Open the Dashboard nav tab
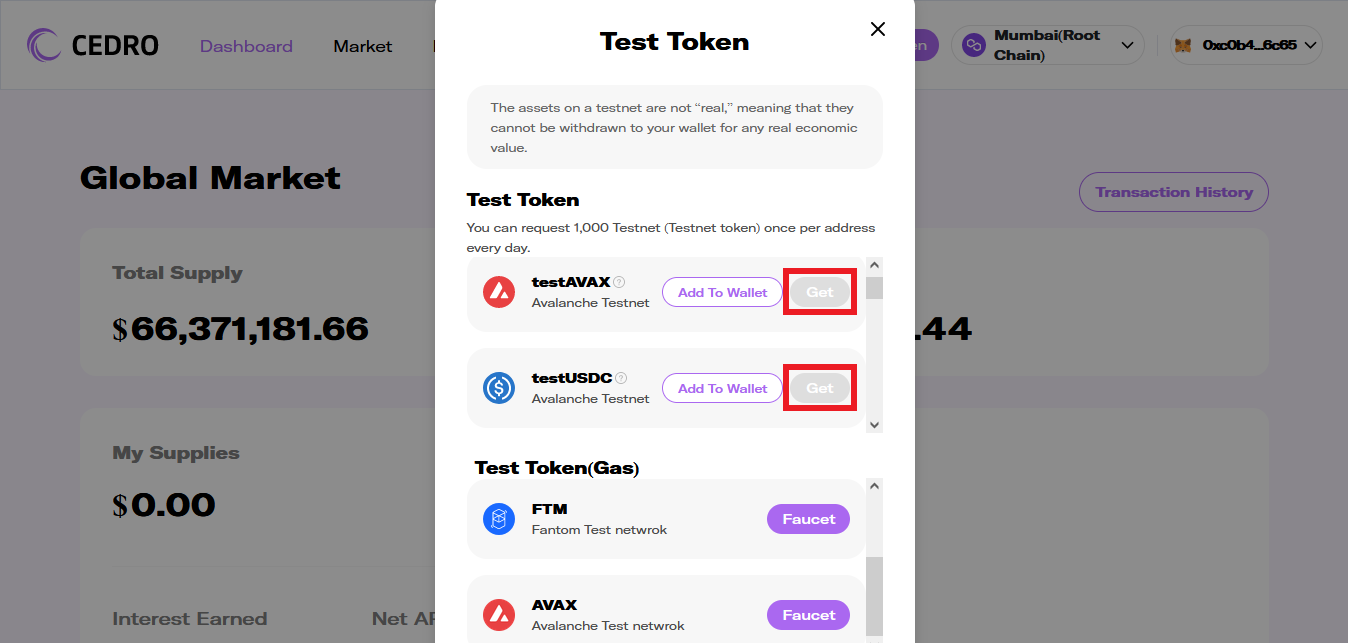The image size is (1348, 643). pos(246,46)
